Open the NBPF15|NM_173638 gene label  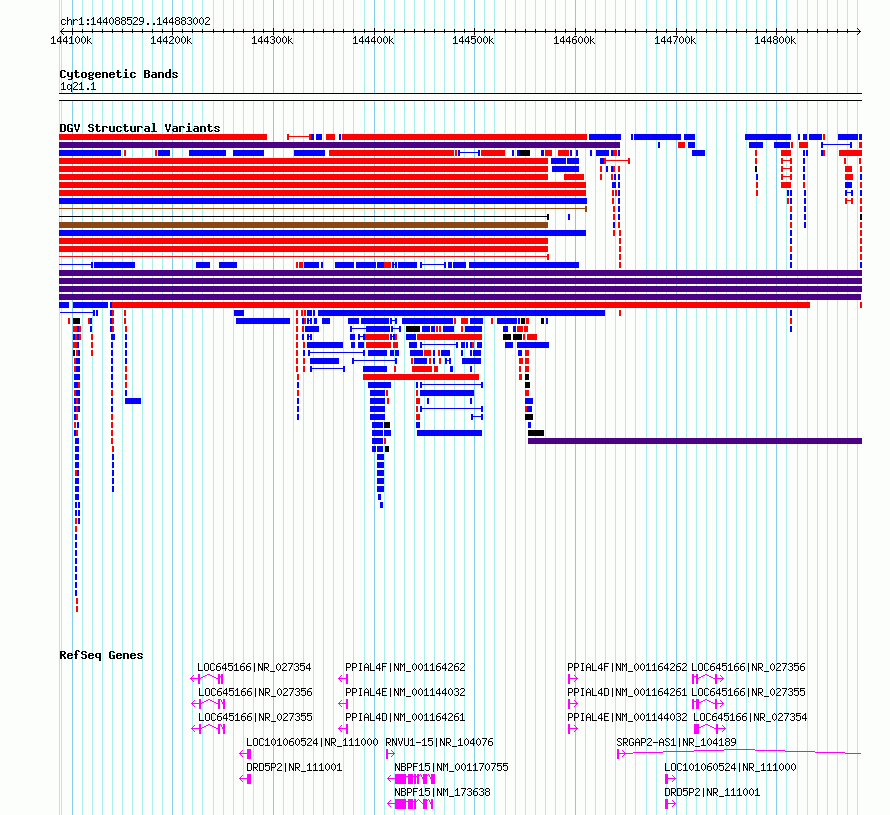[x=442, y=792]
